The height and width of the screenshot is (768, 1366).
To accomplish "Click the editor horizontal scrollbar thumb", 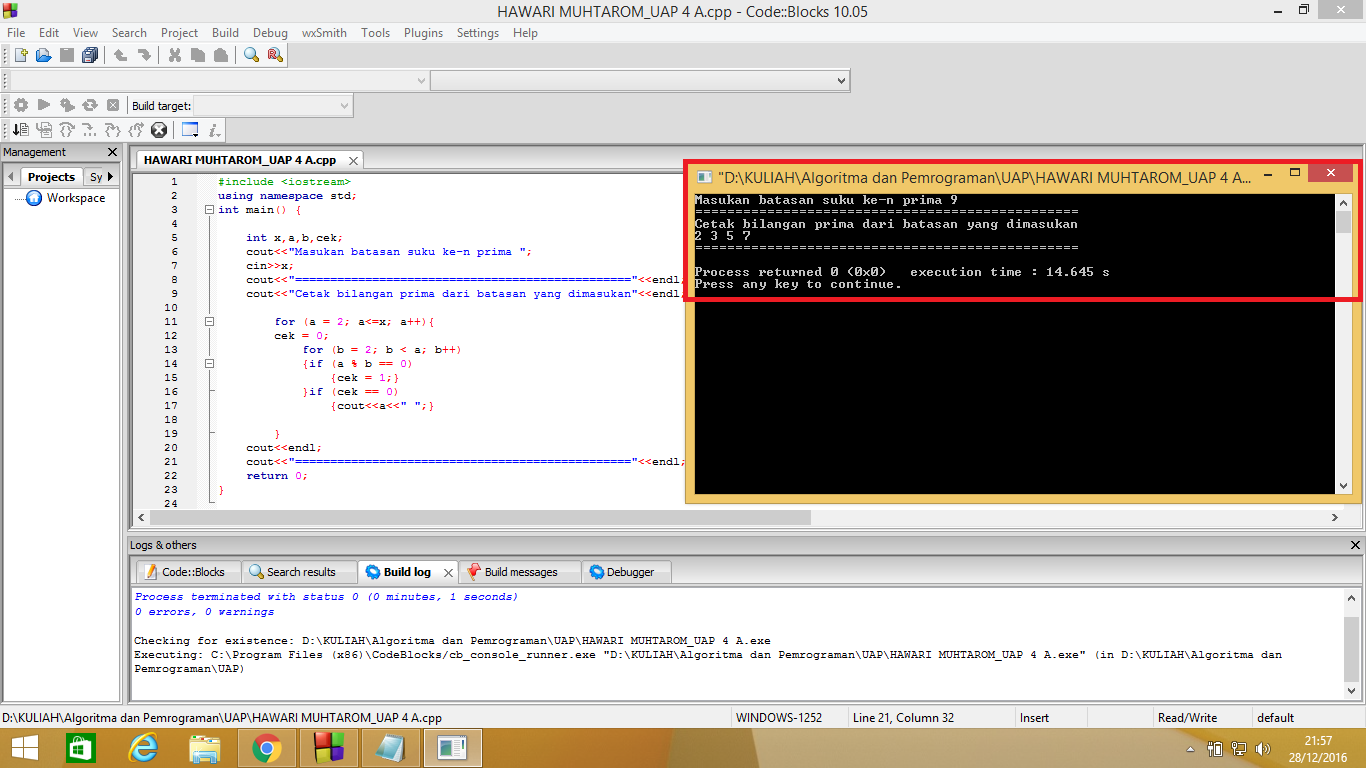I will [x=480, y=518].
